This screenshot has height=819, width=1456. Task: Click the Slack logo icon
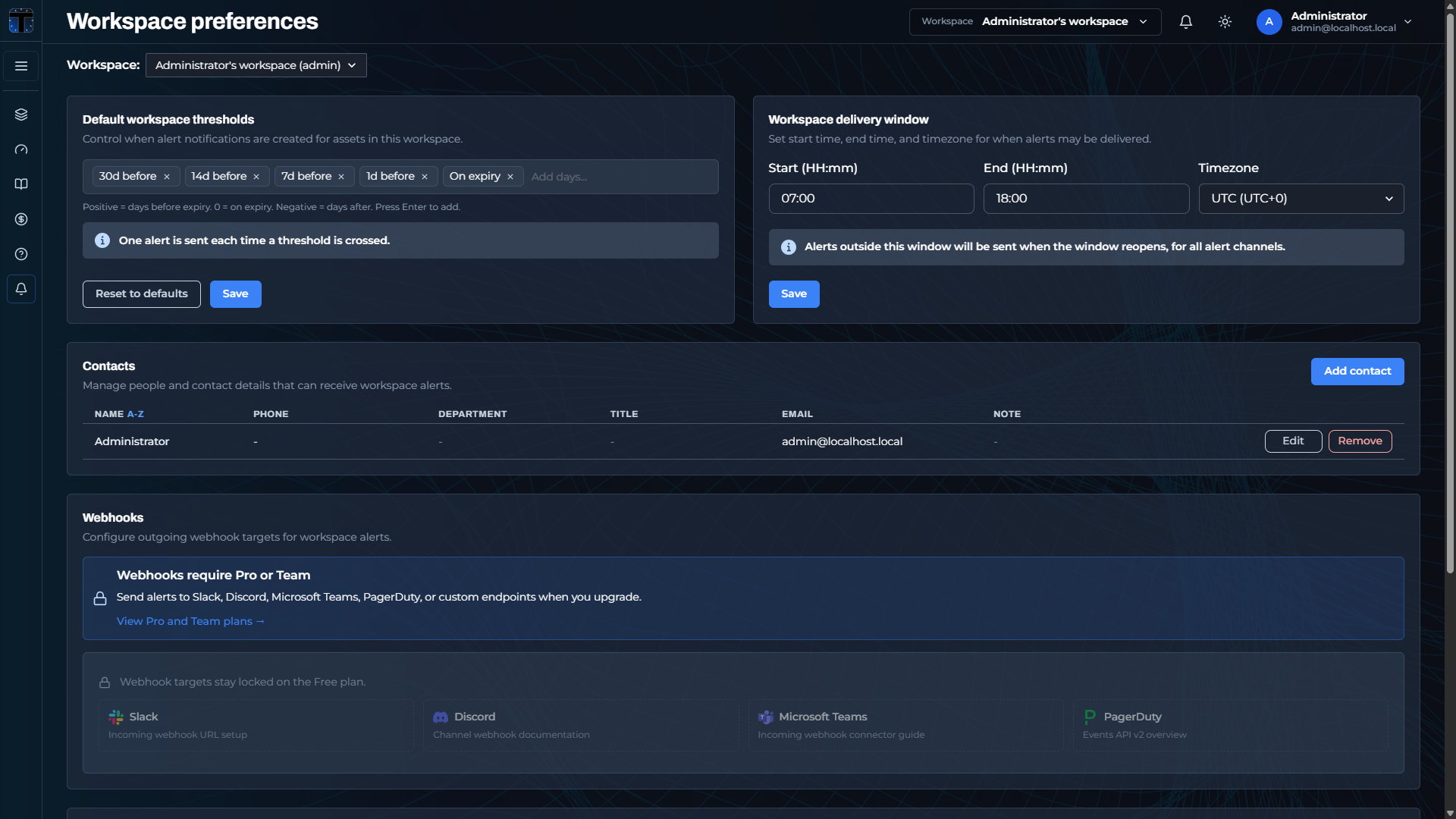[x=116, y=717]
